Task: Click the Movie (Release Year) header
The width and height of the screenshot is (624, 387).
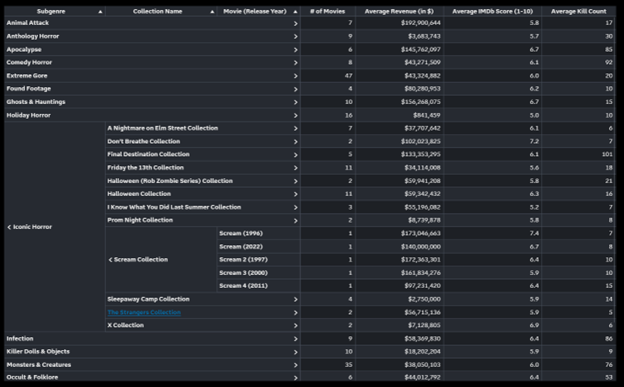Action: 255,11
